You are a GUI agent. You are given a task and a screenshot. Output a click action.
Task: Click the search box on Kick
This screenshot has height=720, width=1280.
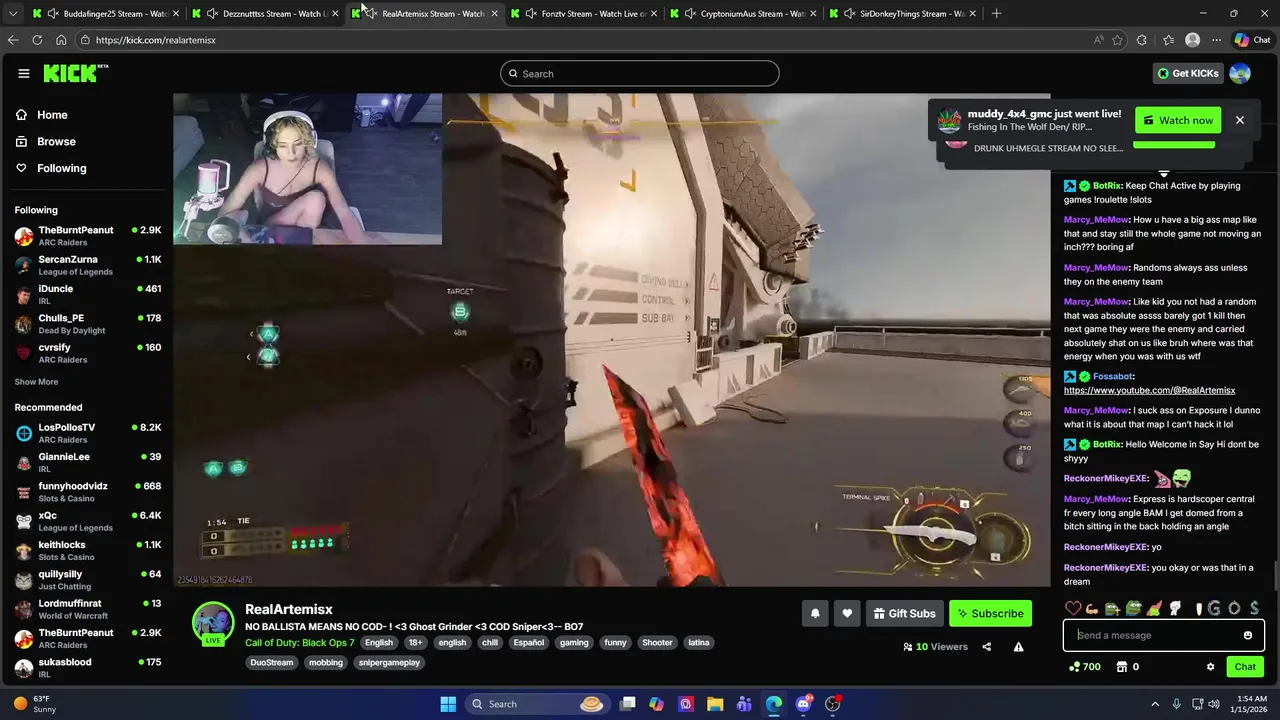tap(640, 74)
